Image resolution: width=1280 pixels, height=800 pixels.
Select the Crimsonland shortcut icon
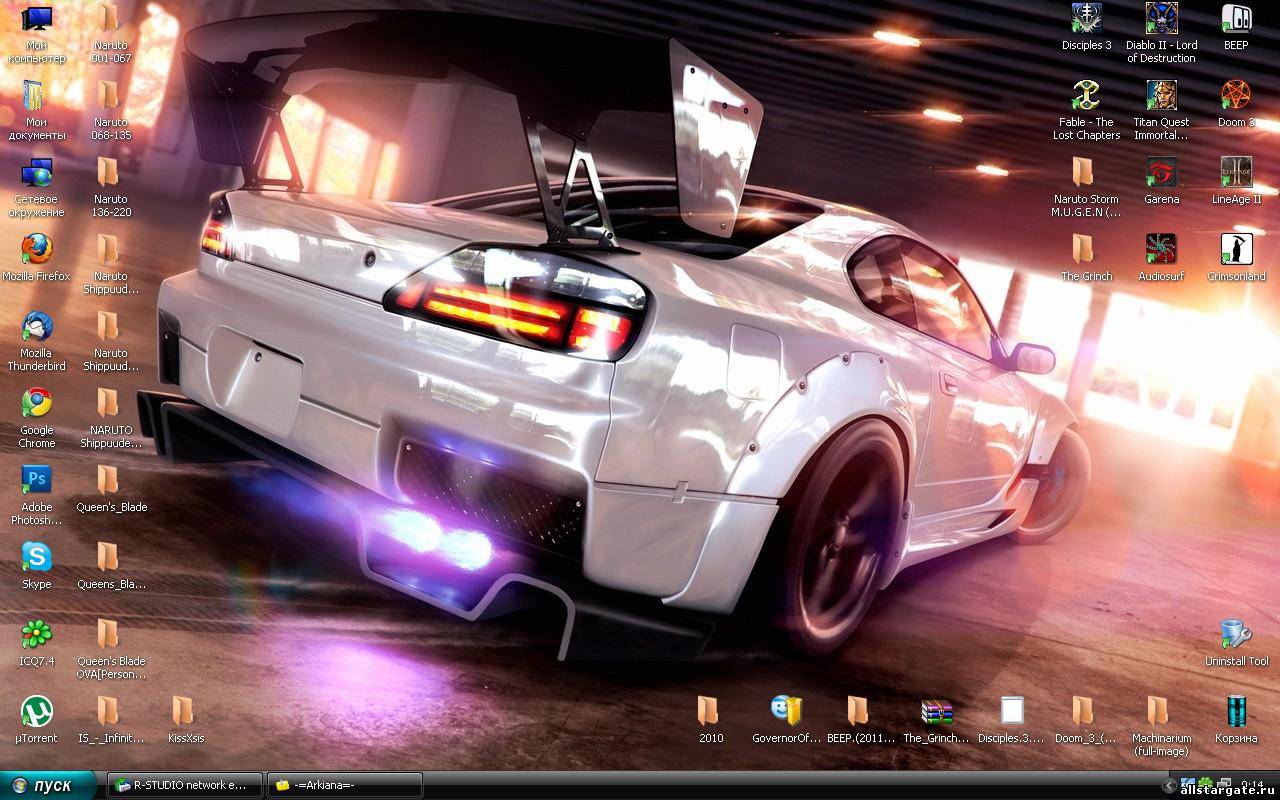tap(1236, 249)
